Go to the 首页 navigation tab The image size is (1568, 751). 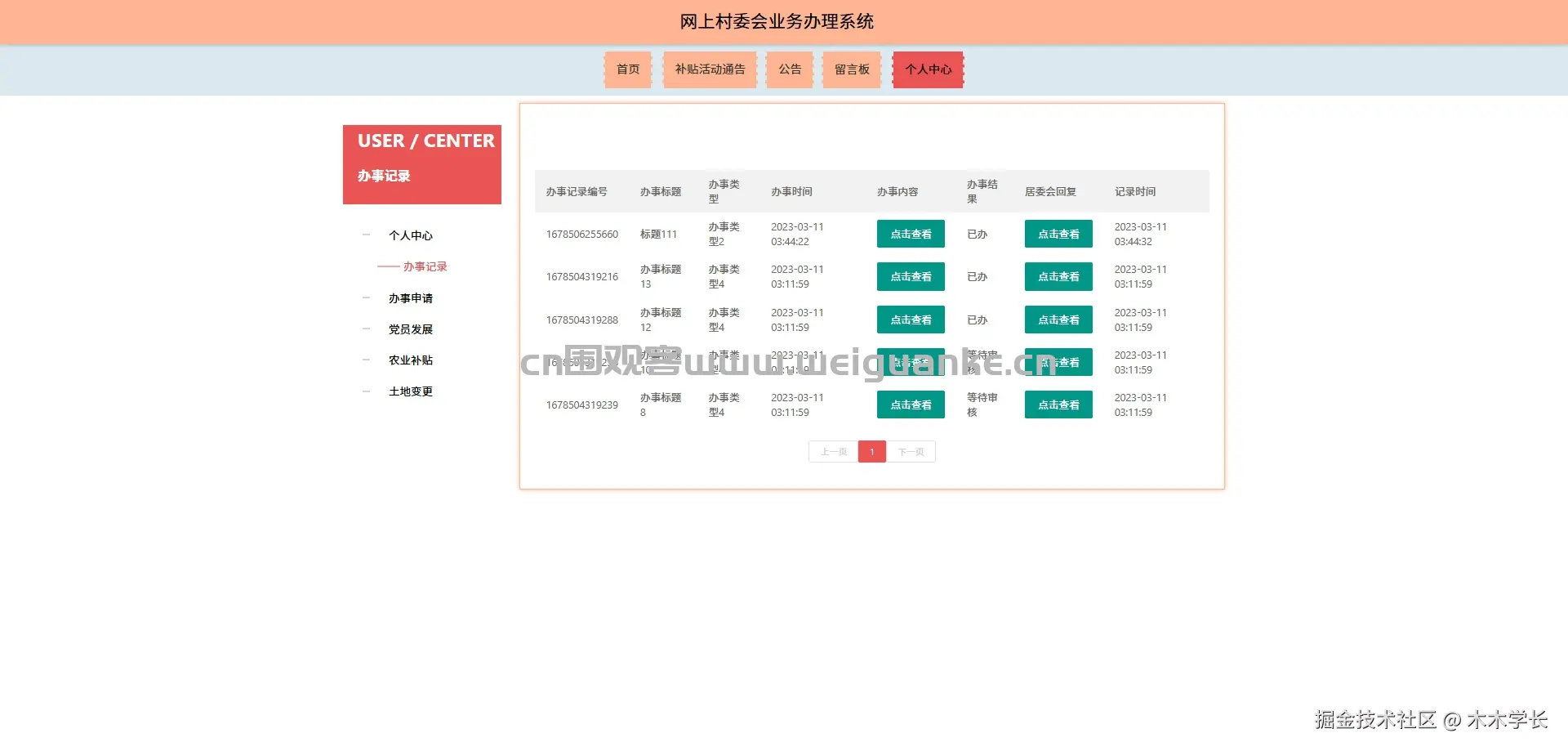click(x=627, y=69)
